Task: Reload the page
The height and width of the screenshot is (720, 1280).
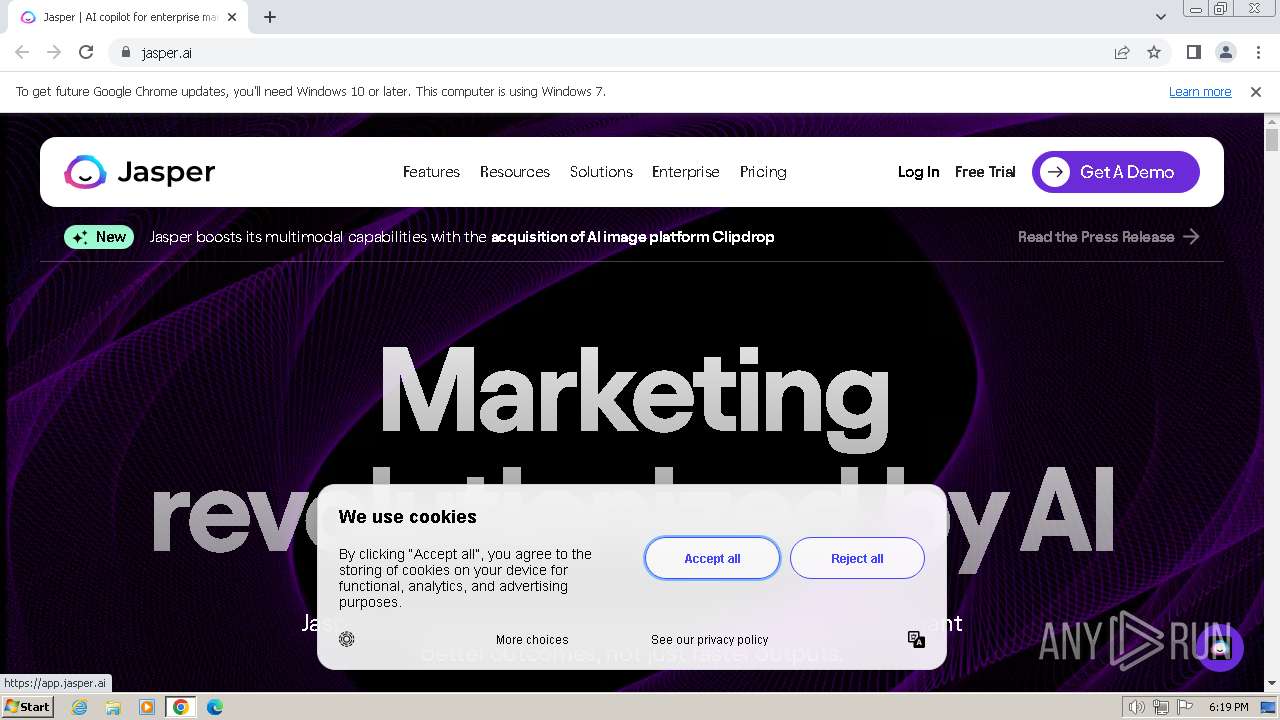Action: point(86,52)
